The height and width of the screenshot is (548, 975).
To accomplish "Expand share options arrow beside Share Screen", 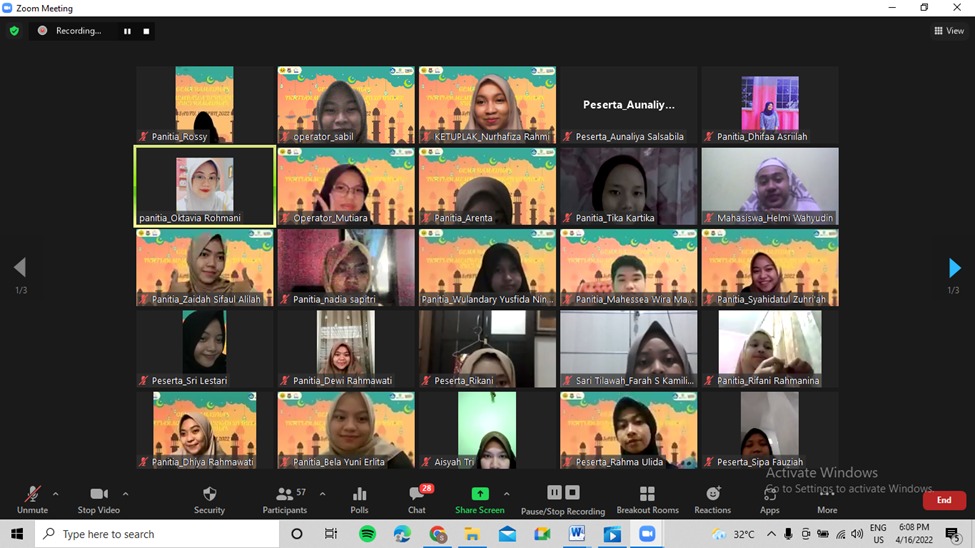I will pos(506,494).
